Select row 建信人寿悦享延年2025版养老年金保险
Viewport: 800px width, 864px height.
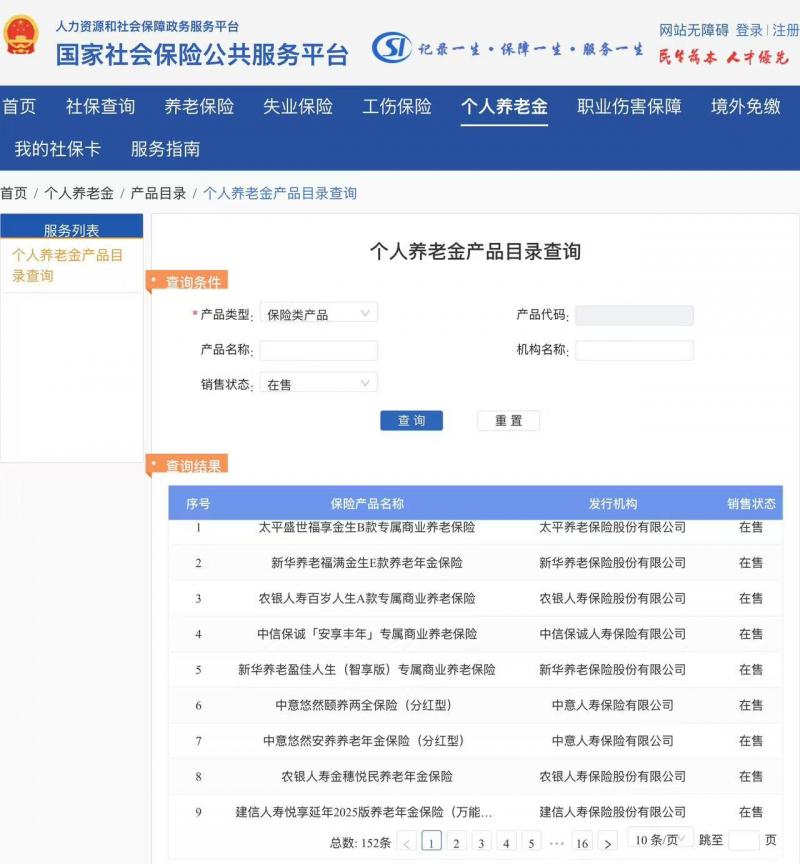475,812
